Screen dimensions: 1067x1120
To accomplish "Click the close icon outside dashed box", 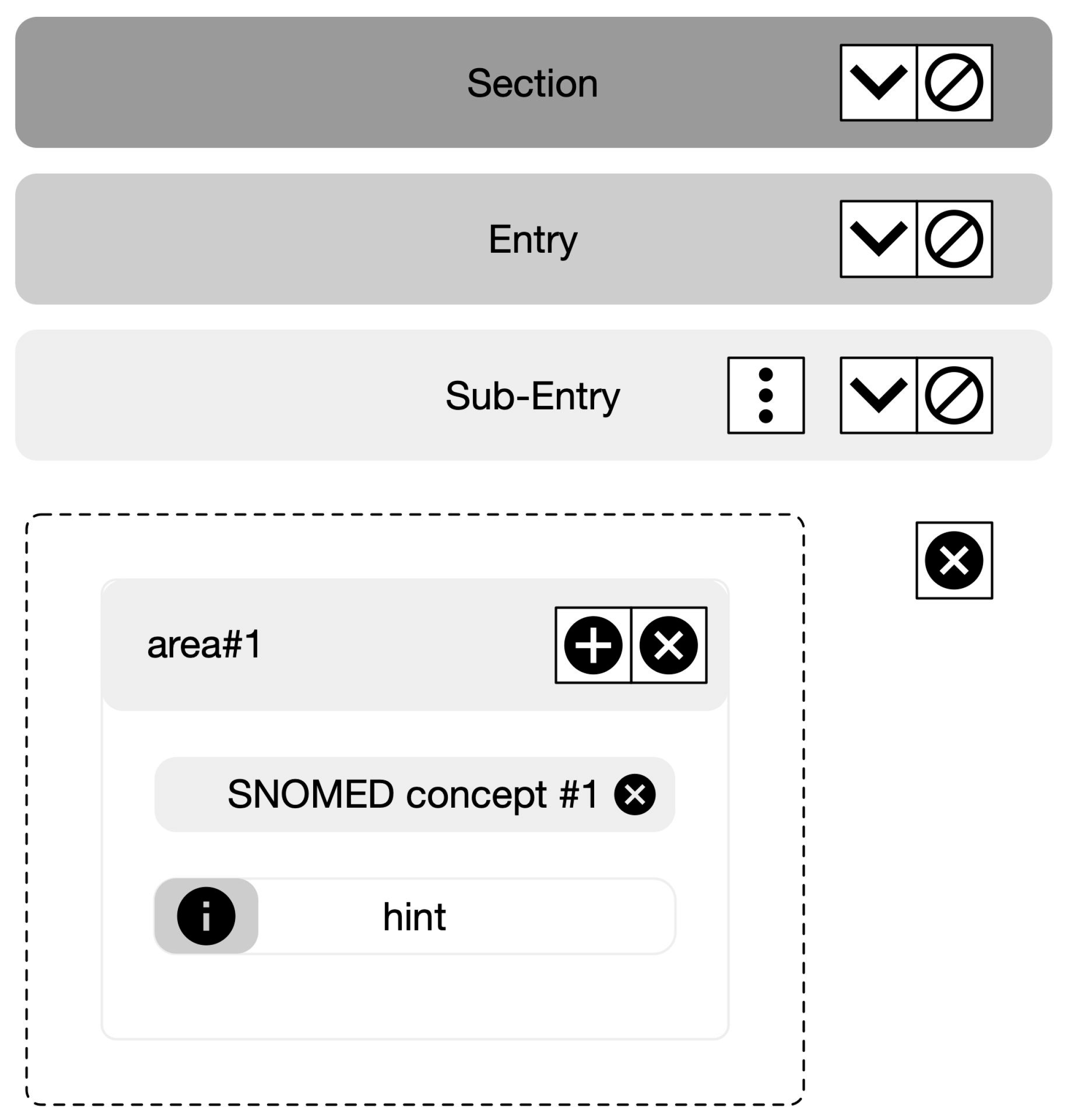I will (x=954, y=560).
